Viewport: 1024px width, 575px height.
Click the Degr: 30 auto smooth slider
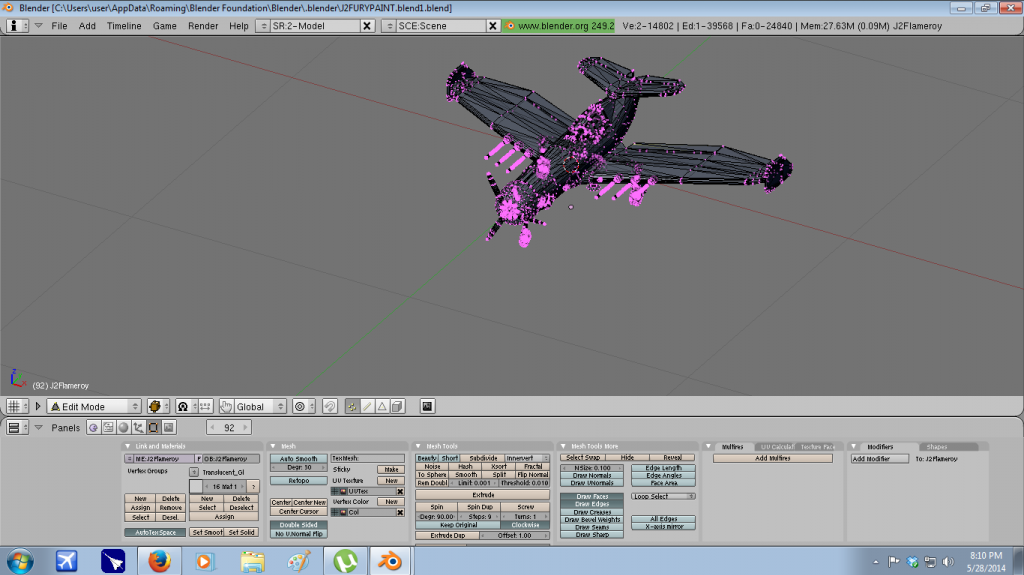[x=298, y=468]
